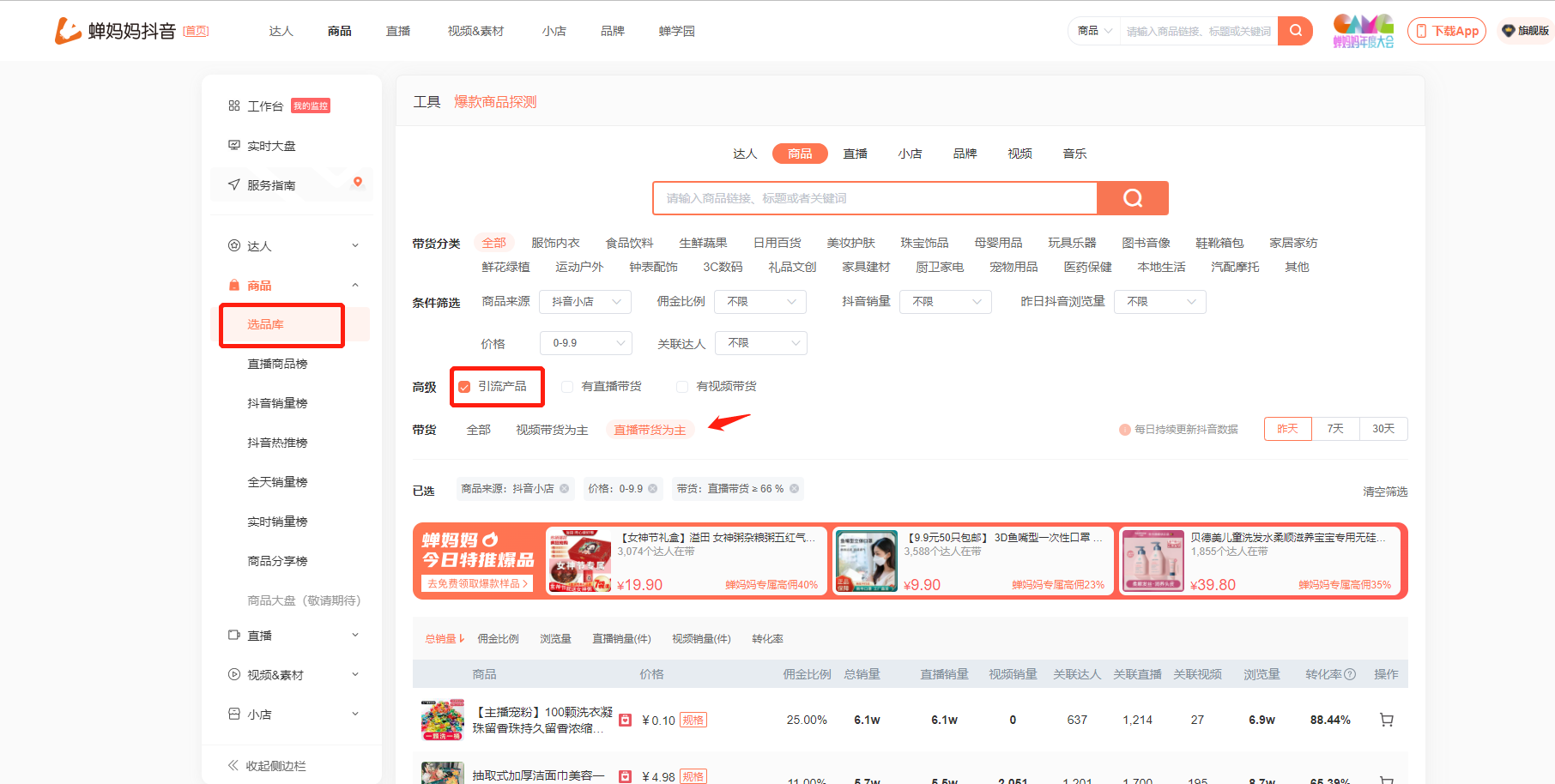Click the shop icon beside ¥4.98 price

(x=625, y=776)
